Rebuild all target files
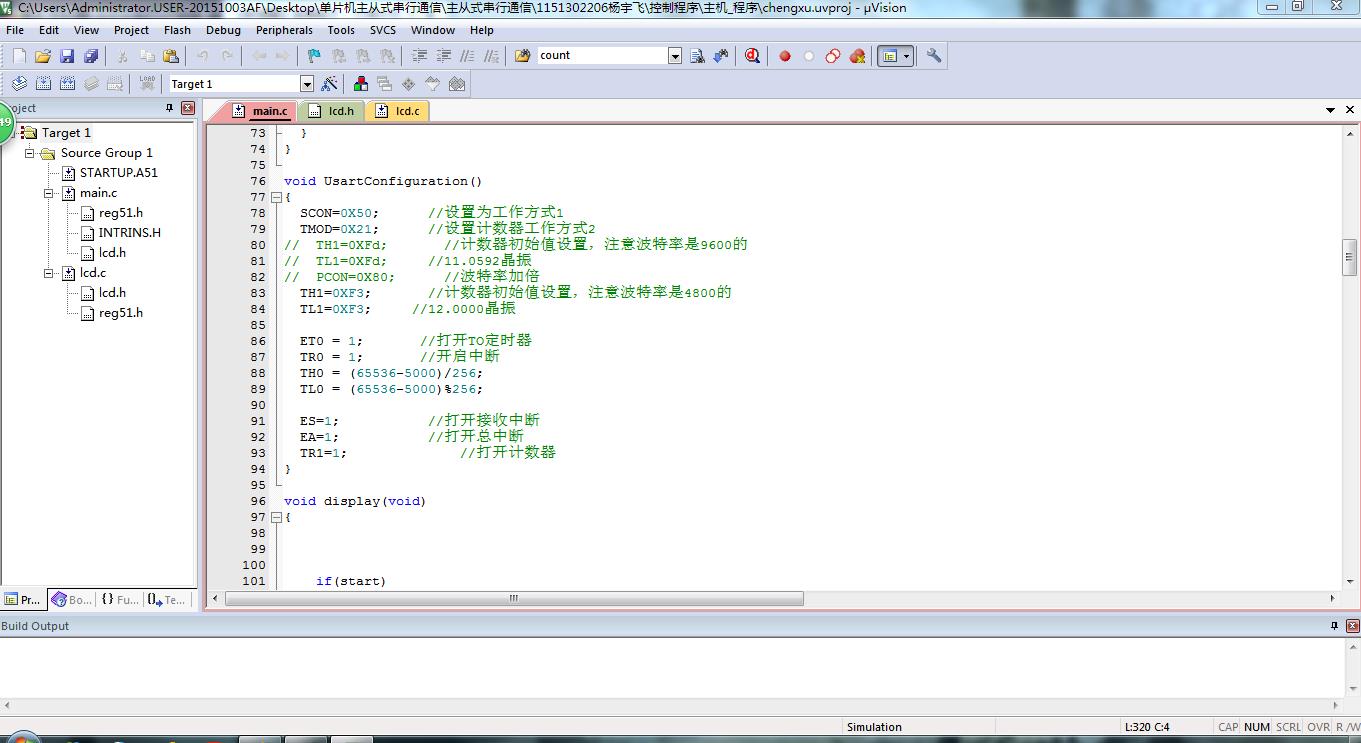The image size is (1361, 743). 67,84
